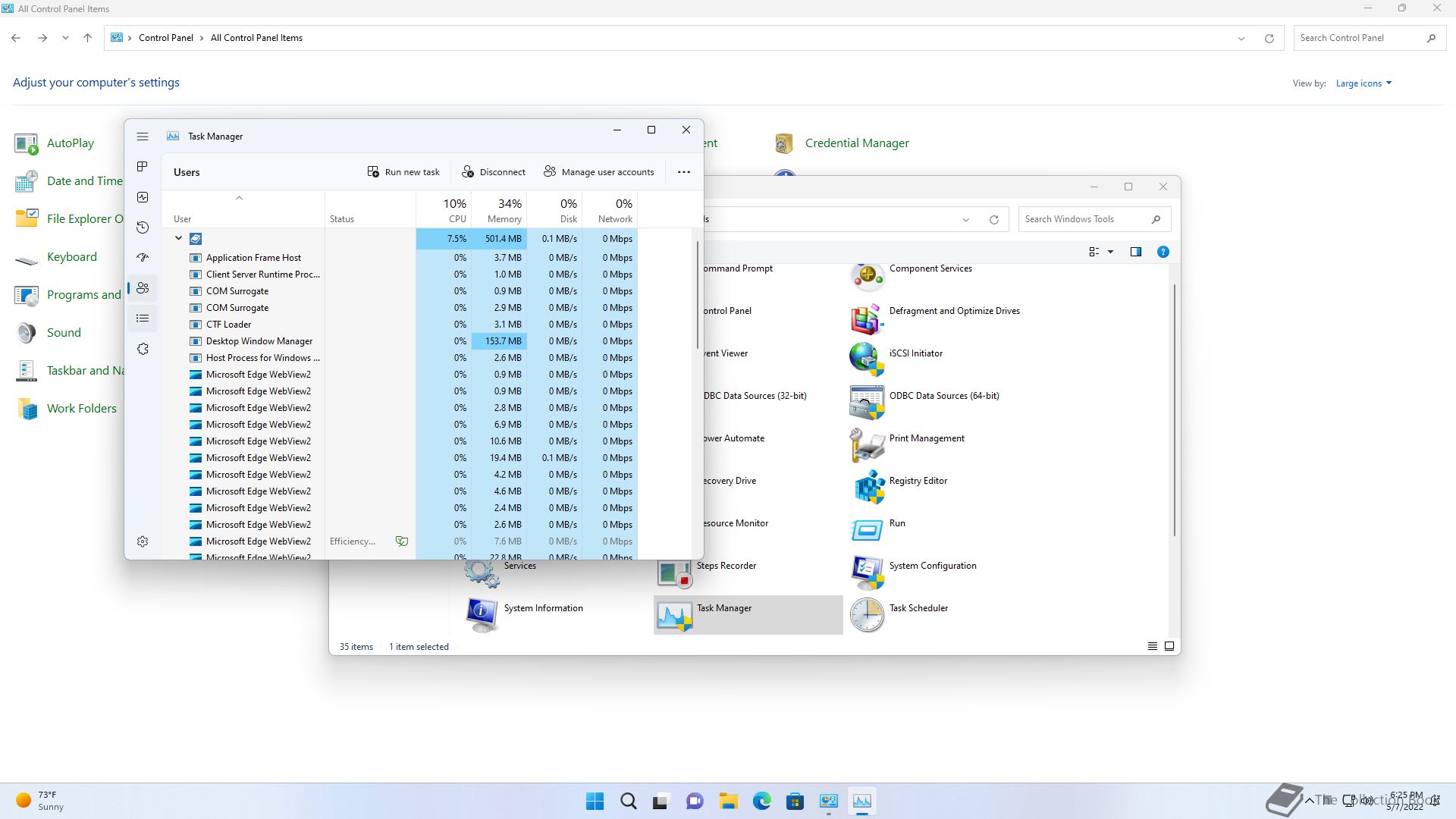
Task: Go up one level in Control Panel
Action: 87,38
